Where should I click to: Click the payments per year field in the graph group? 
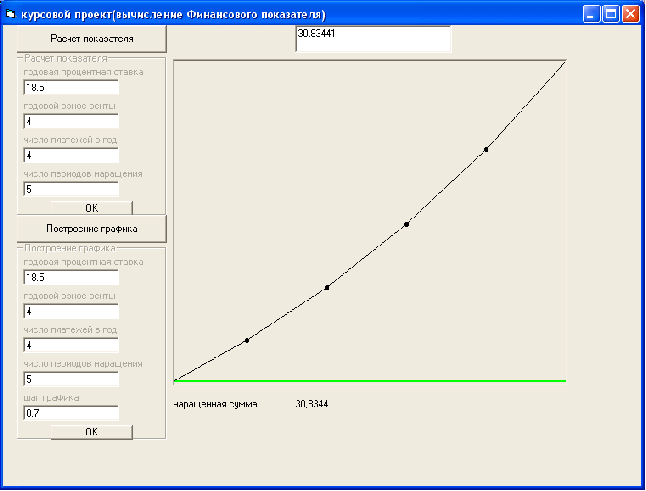click(x=71, y=345)
